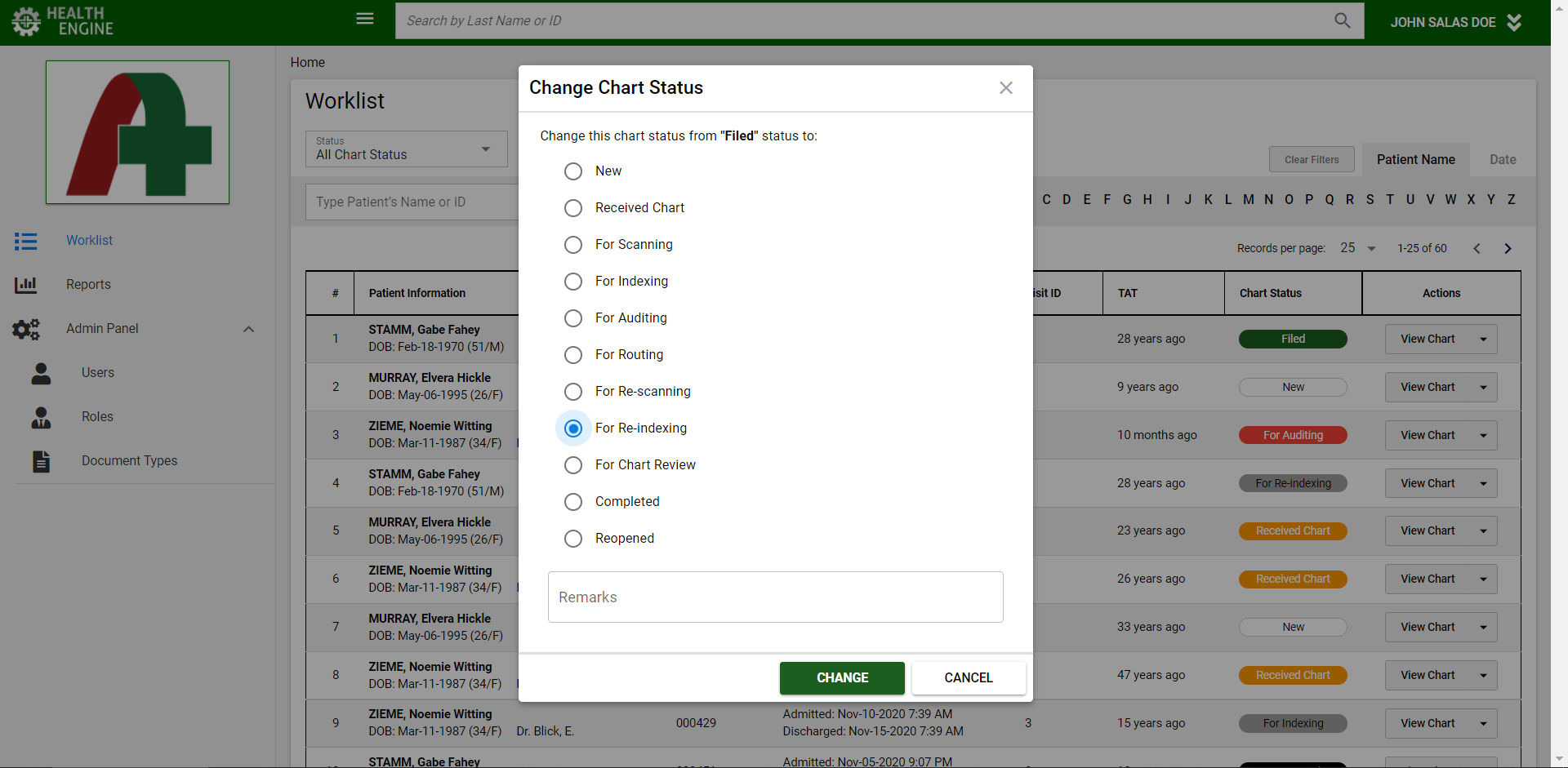Screen dimensions: 1568x768
Task: Open View Chart dropdown arrow for Filed row
Action: [1483, 340]
